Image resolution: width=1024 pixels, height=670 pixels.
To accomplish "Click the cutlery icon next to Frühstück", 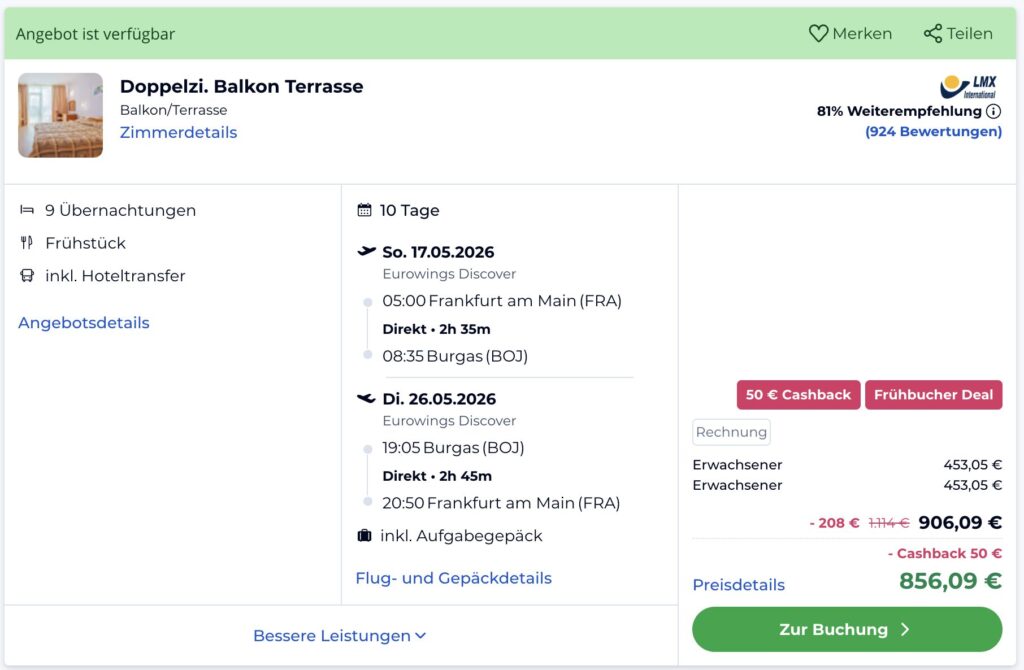I will pyautogui.click(x=25, y=243).
